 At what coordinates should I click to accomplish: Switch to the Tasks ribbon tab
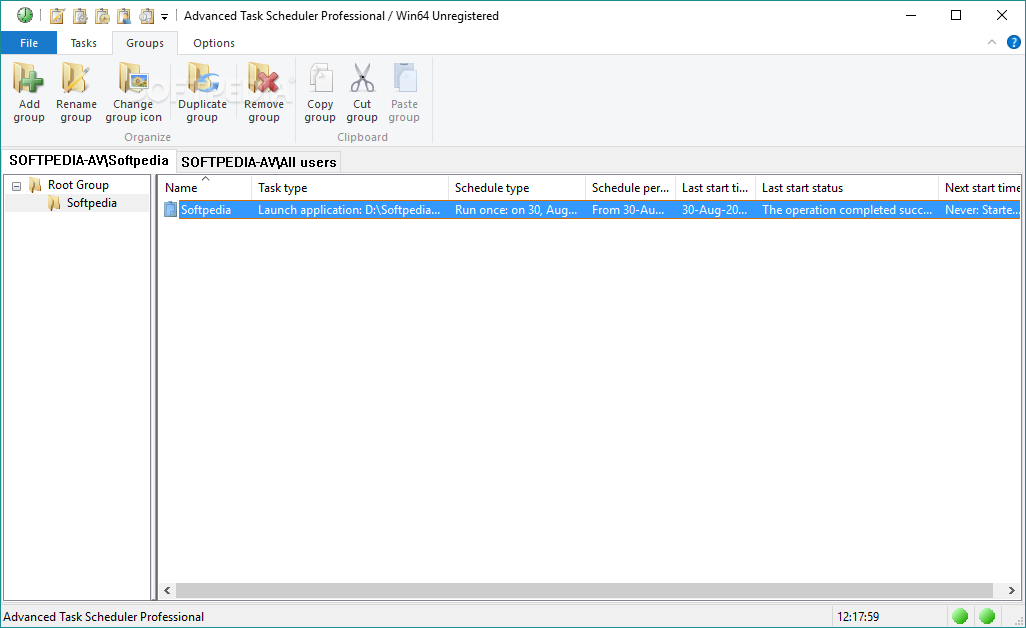[84, 42]
